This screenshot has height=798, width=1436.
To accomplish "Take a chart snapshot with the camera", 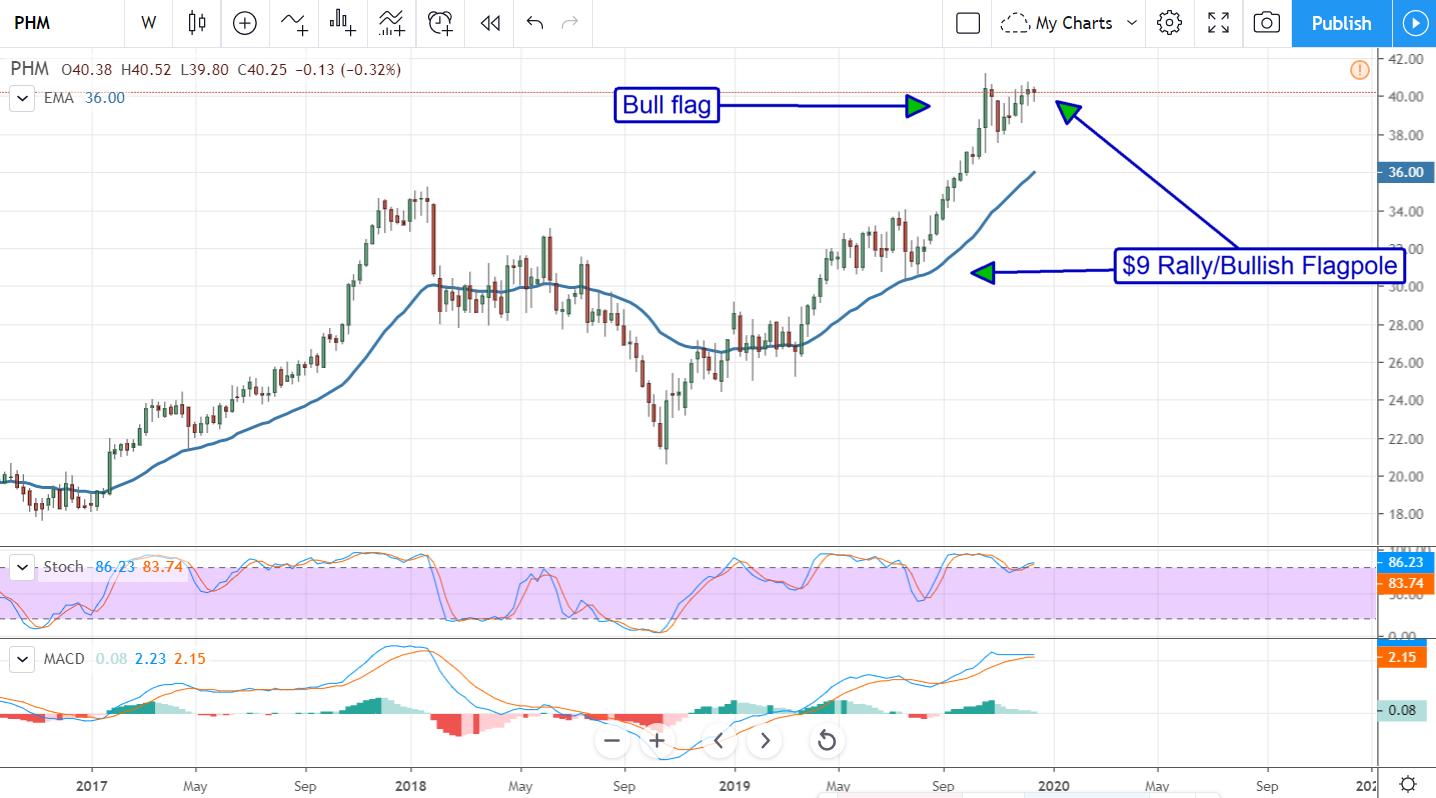I will pos(1267,23).
